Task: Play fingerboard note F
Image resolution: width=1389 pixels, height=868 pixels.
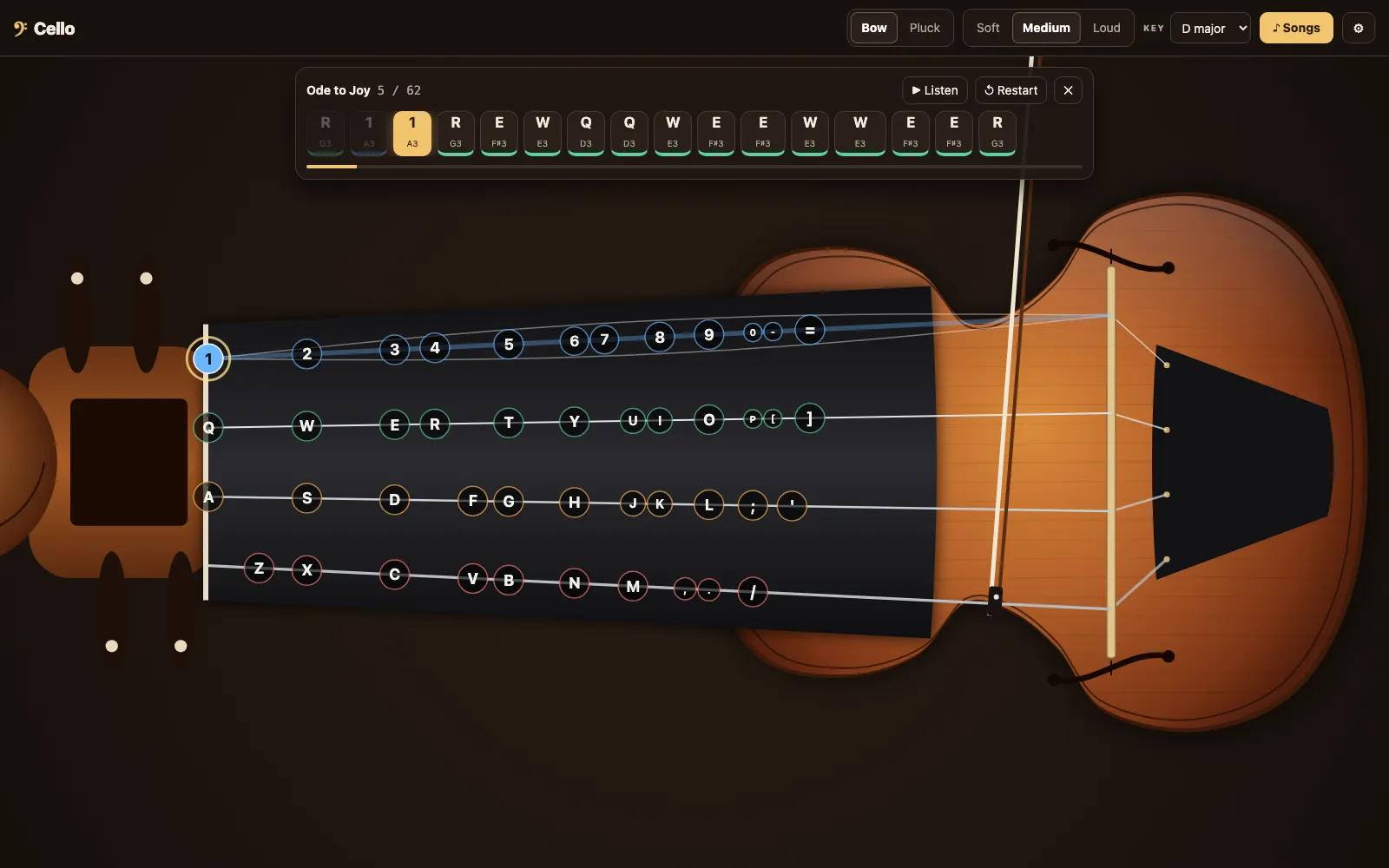Action: pos(472,501)
